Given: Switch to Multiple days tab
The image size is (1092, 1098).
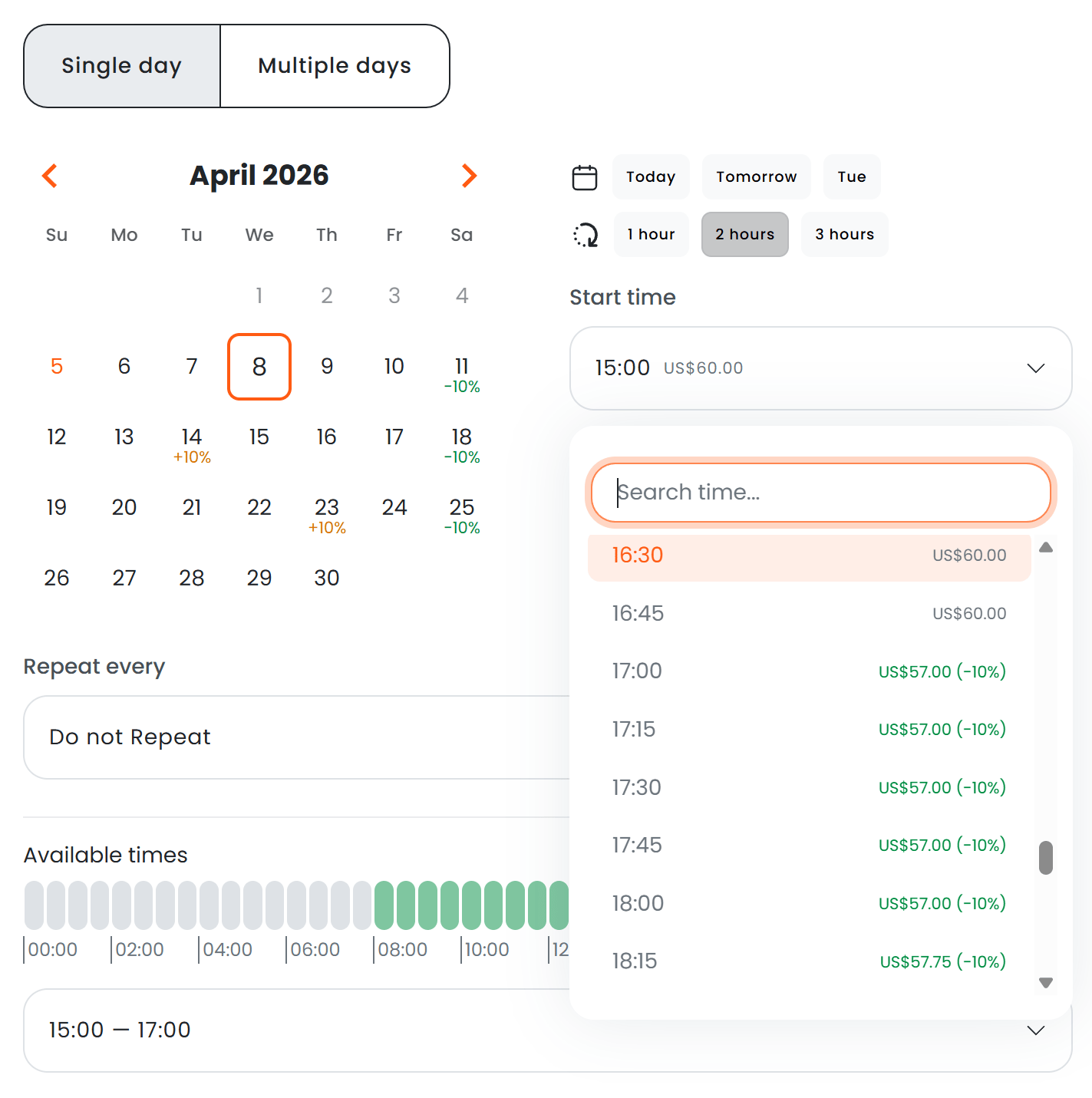Looking at the screenshot, I should point(335,66).
